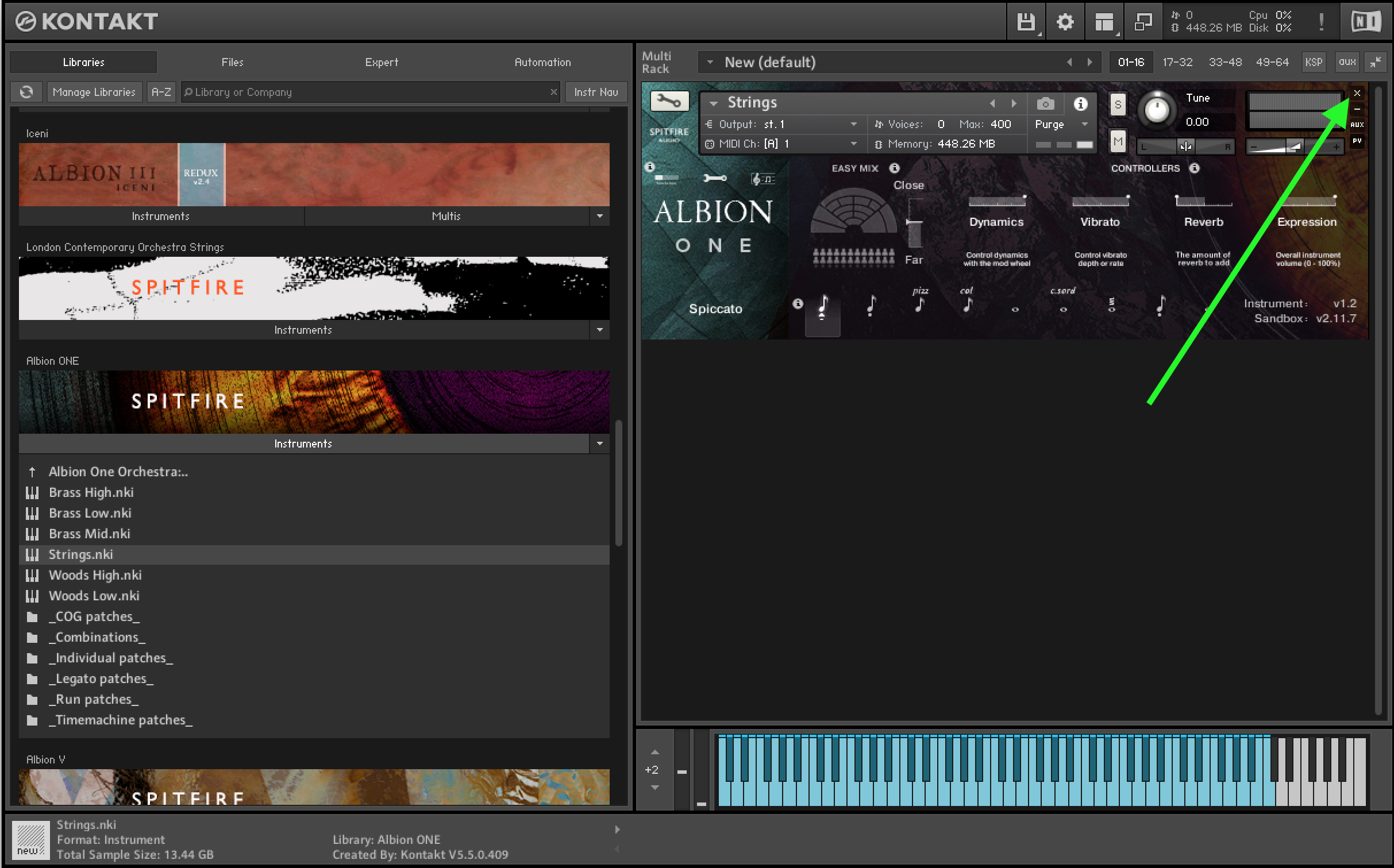
Task: Click Manage Libraries button
Action: click(x=94, y=92)
